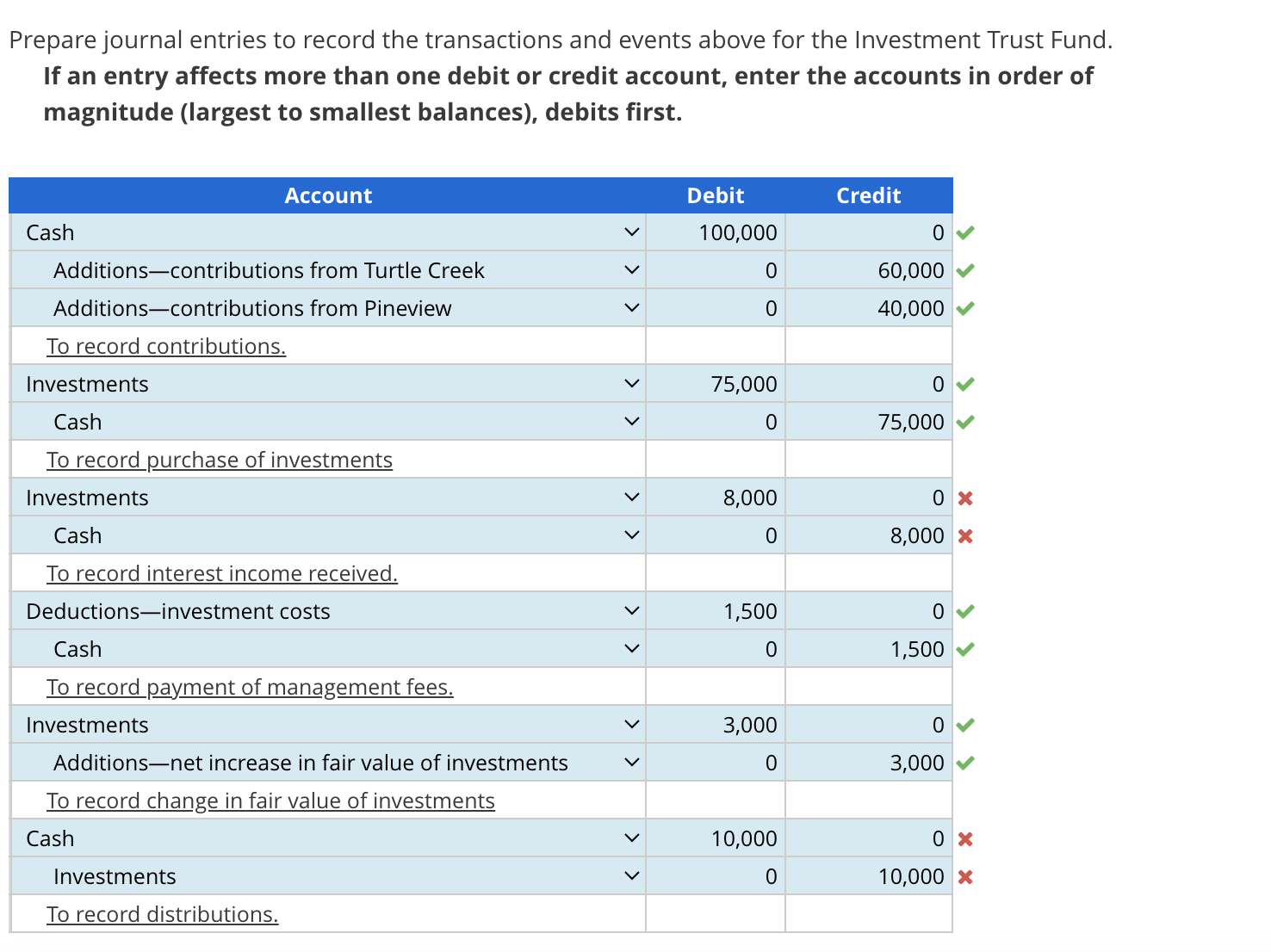Click the red X beside credited Investments 10,000

click(x=965, y=875)
